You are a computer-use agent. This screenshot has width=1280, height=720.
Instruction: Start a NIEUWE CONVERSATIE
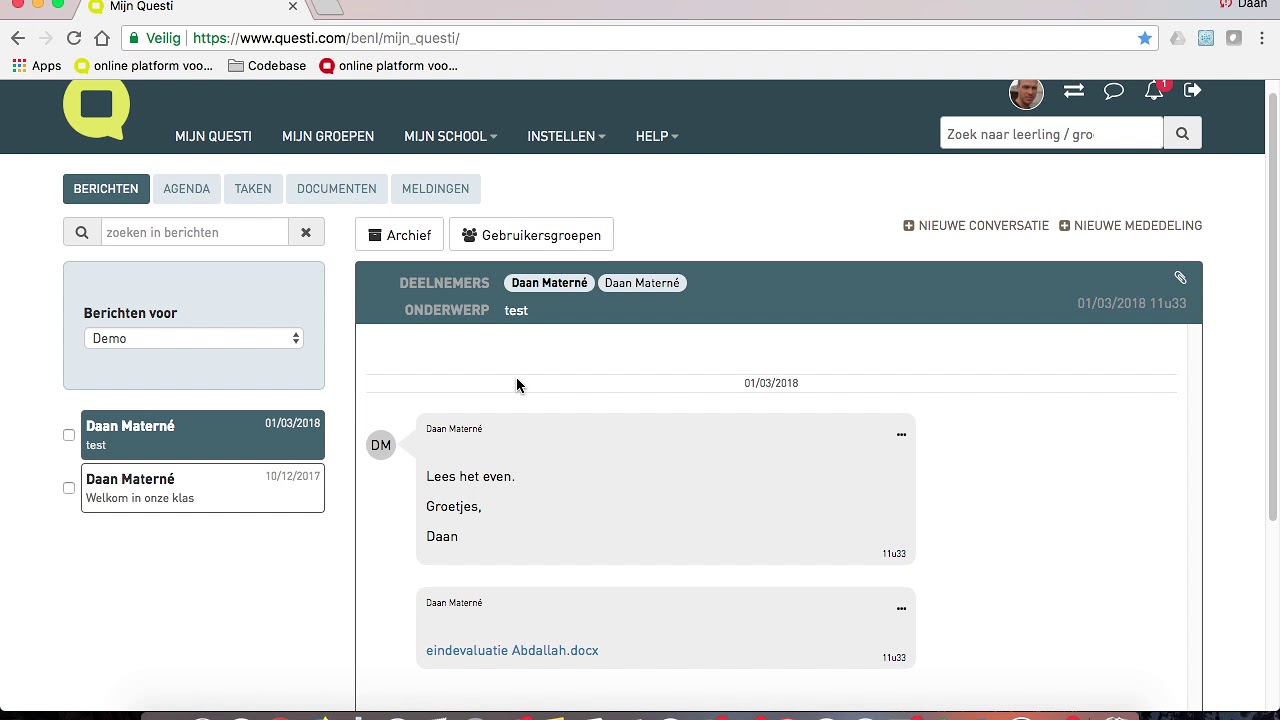point(976,226)
